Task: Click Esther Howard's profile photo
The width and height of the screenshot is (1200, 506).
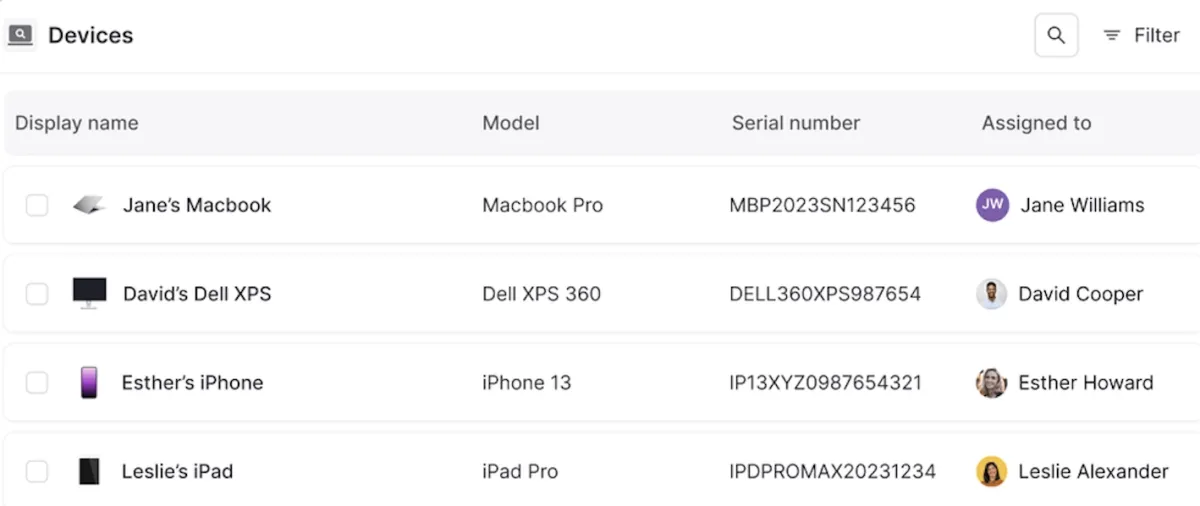Action: 991,382
